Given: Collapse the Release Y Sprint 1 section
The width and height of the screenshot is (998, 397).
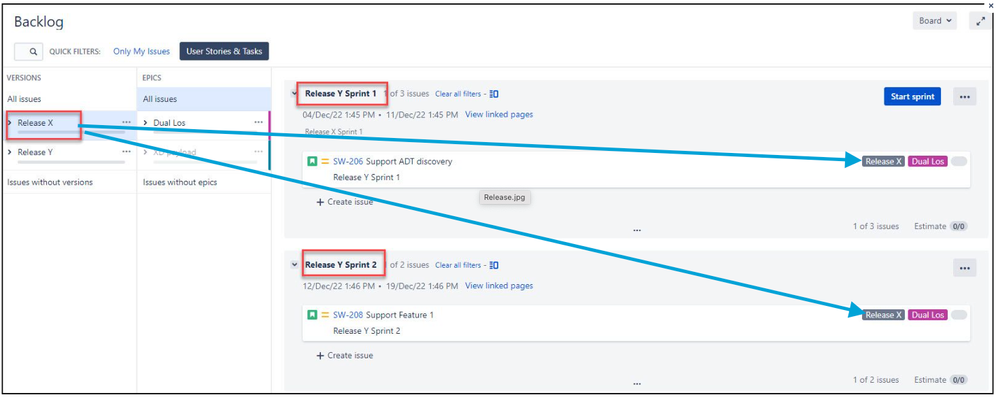Looking at the screenshot, I should [x=294, y=93].
